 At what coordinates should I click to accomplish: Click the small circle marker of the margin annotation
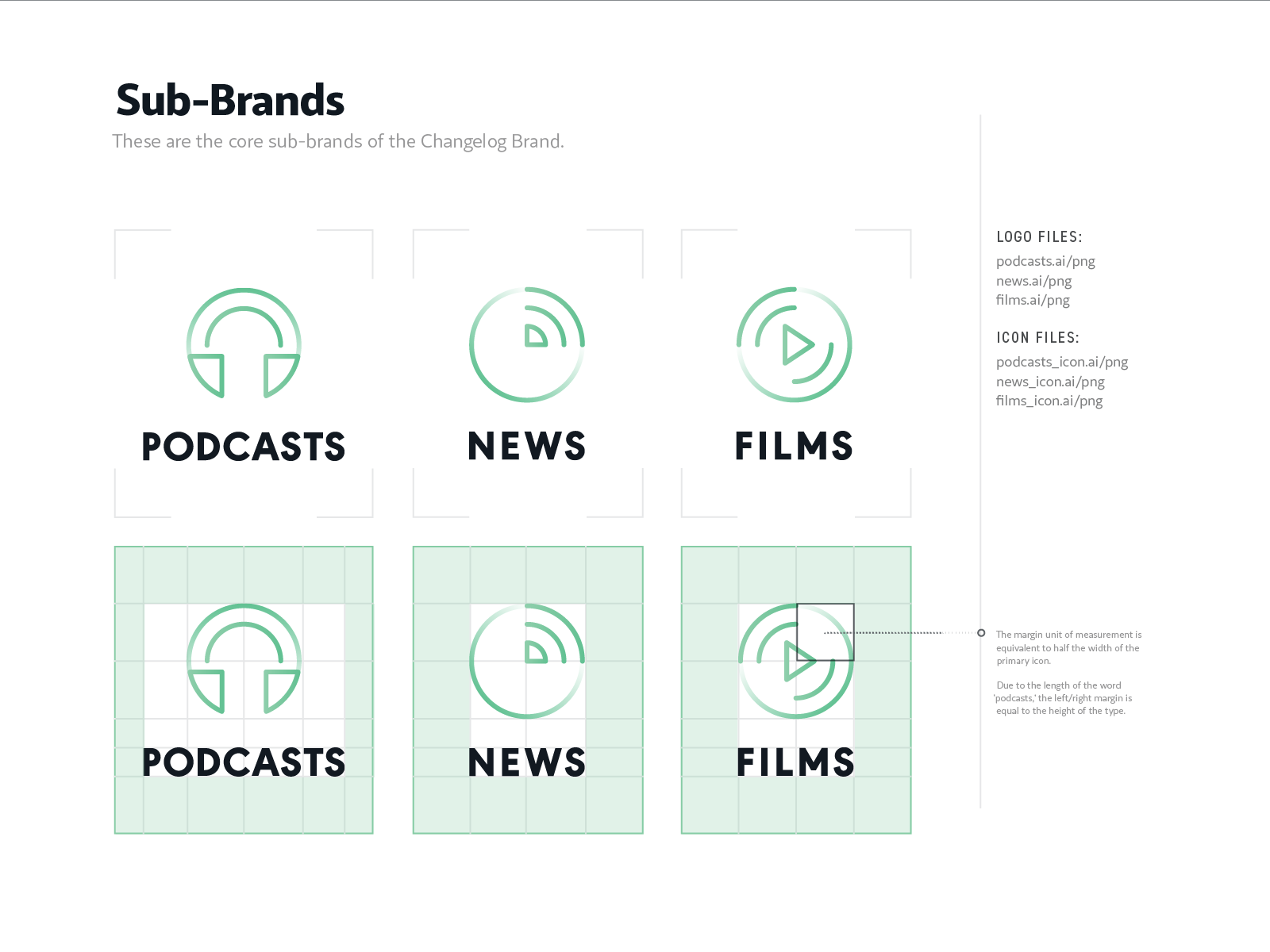[x=981, y=633]
